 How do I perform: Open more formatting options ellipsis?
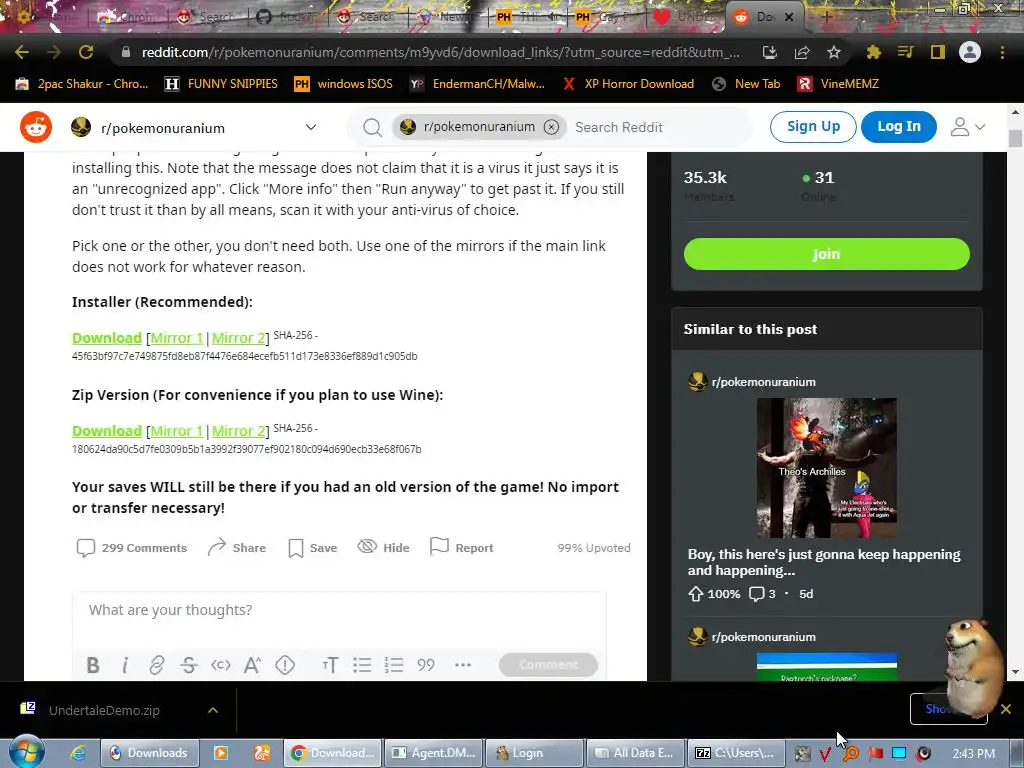tap(462, 665)
